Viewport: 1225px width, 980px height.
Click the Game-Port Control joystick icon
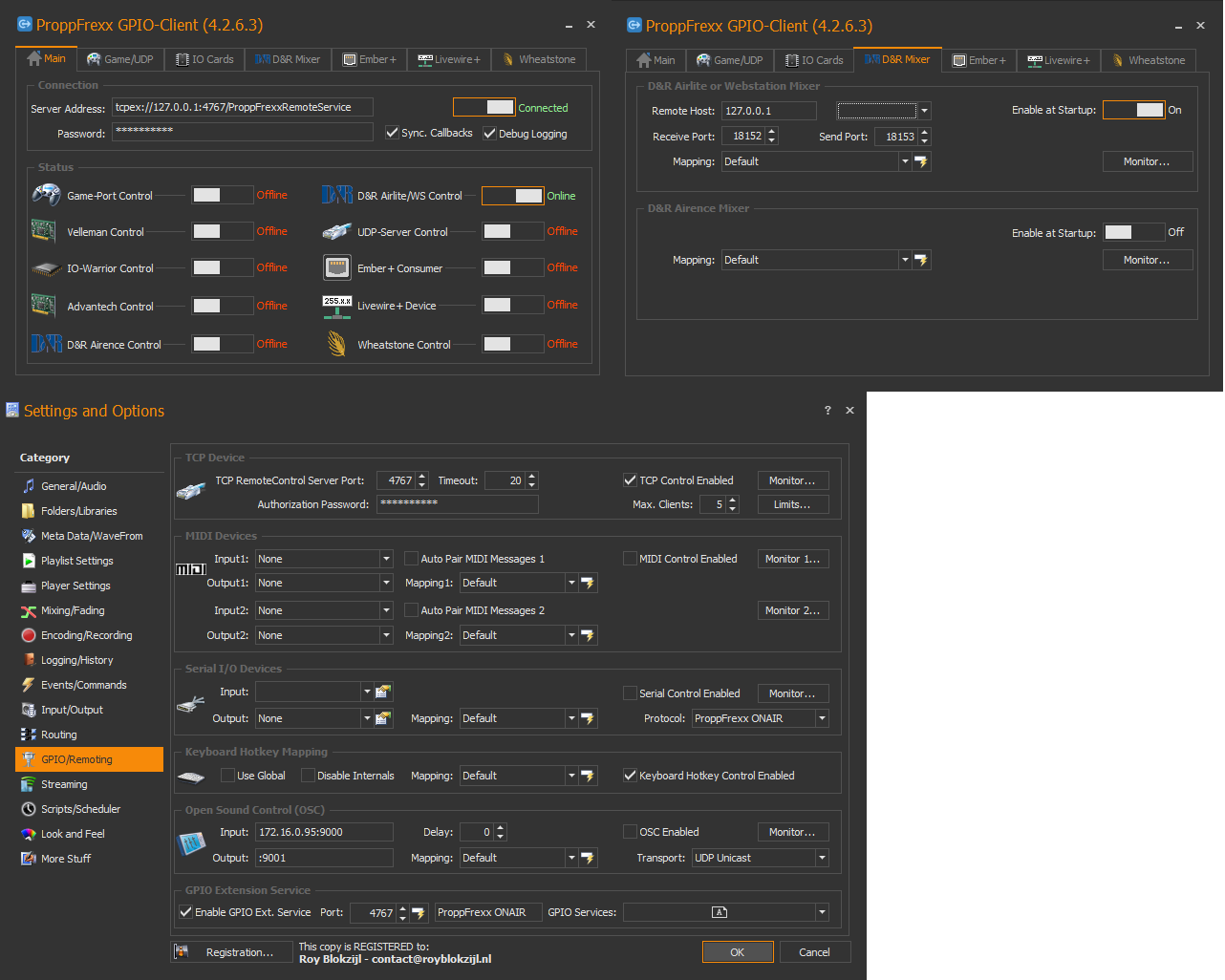[x=46, y=195]
